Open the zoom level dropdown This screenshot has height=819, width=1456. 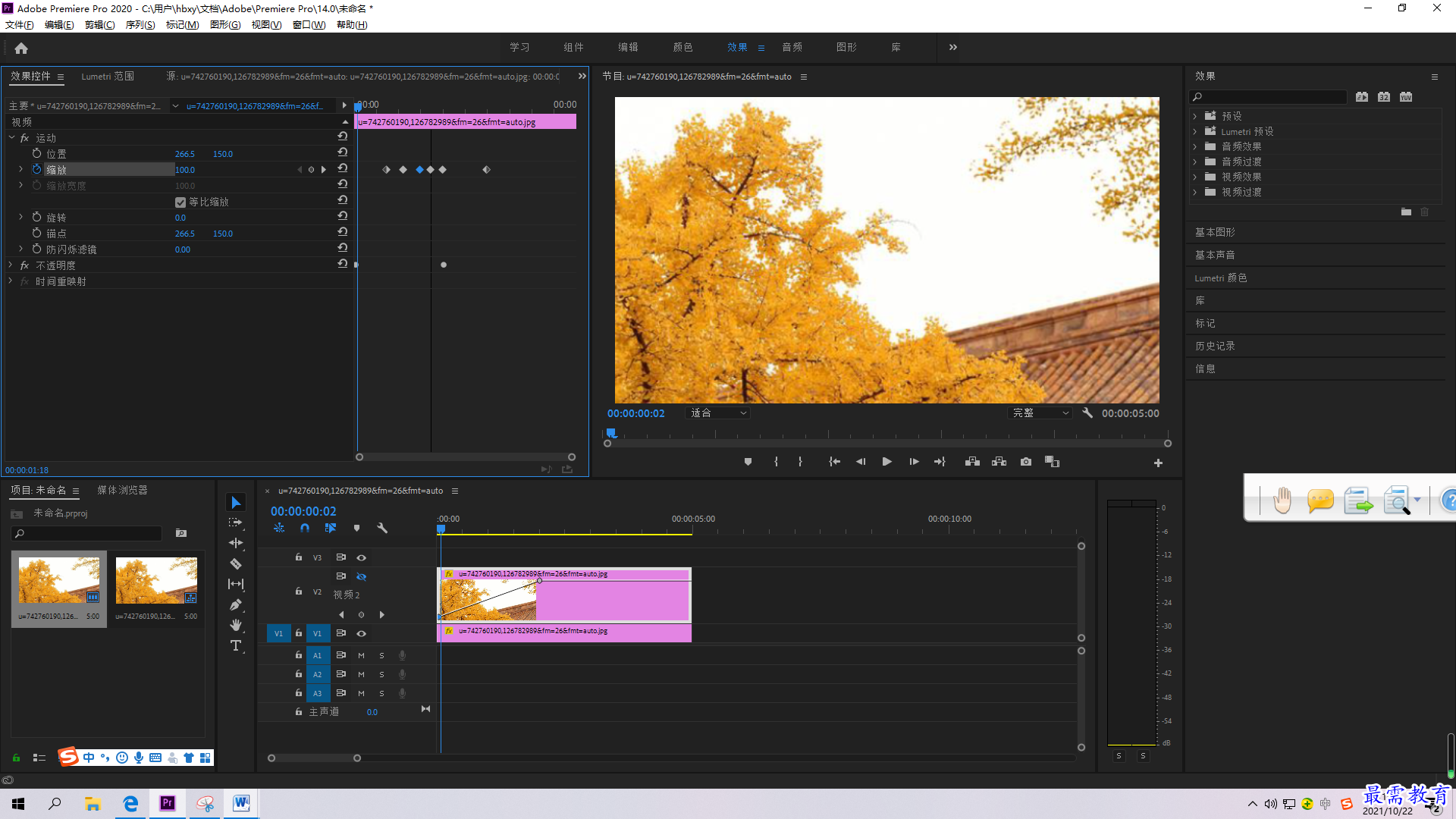pyautogui.click(x=717, y=413)
